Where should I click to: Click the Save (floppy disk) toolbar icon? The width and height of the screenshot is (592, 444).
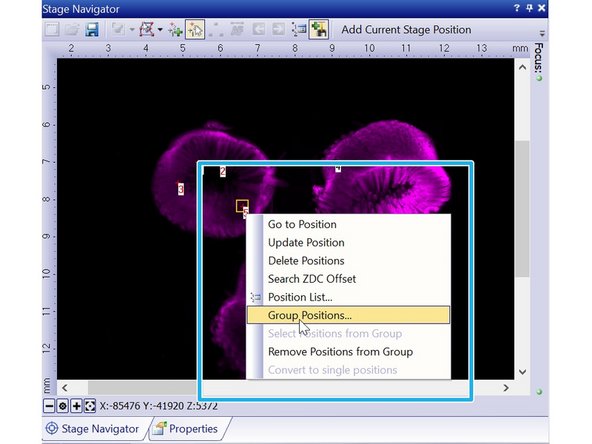(92, 29)
